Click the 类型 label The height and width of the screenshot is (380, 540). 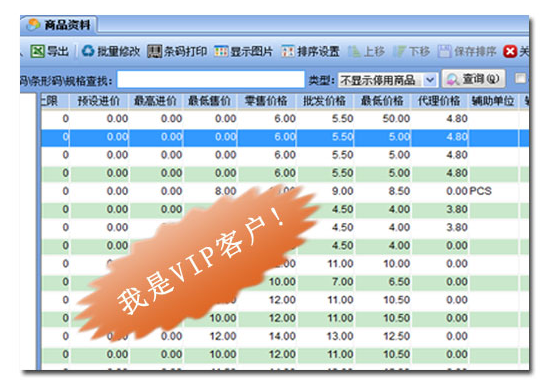click(322, 80)
